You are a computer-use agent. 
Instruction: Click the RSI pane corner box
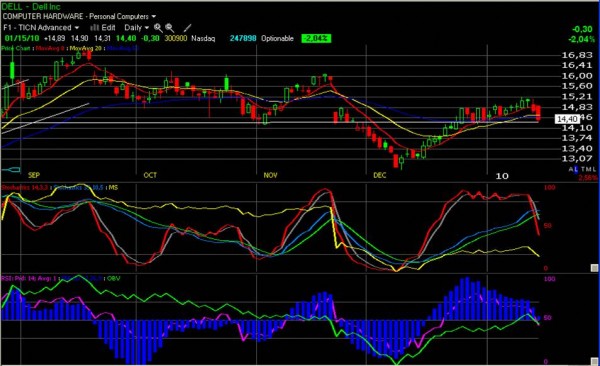pyautogui.click(x=594, y=362)
